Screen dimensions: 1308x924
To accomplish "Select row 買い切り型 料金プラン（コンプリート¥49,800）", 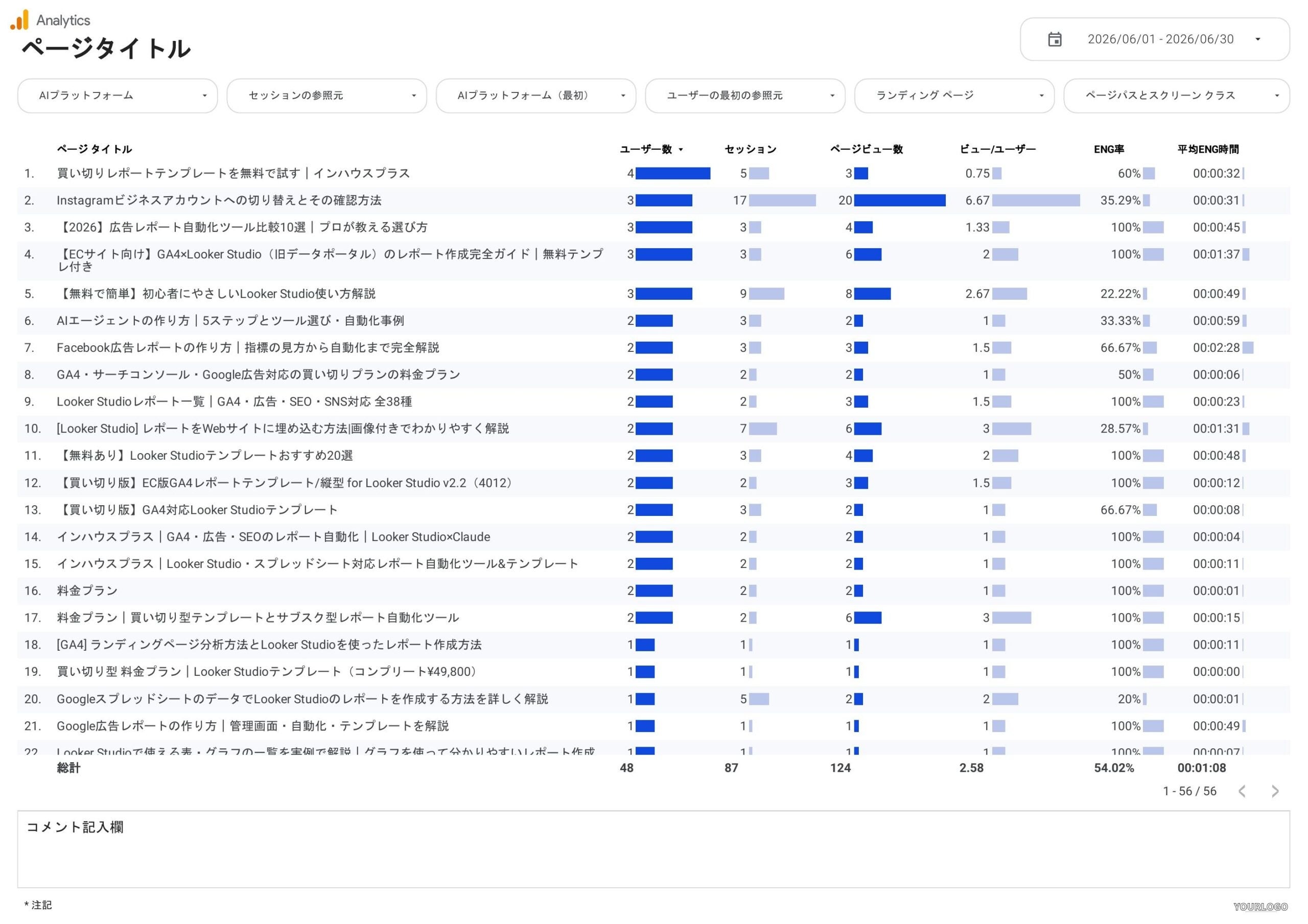I will 653,672.
